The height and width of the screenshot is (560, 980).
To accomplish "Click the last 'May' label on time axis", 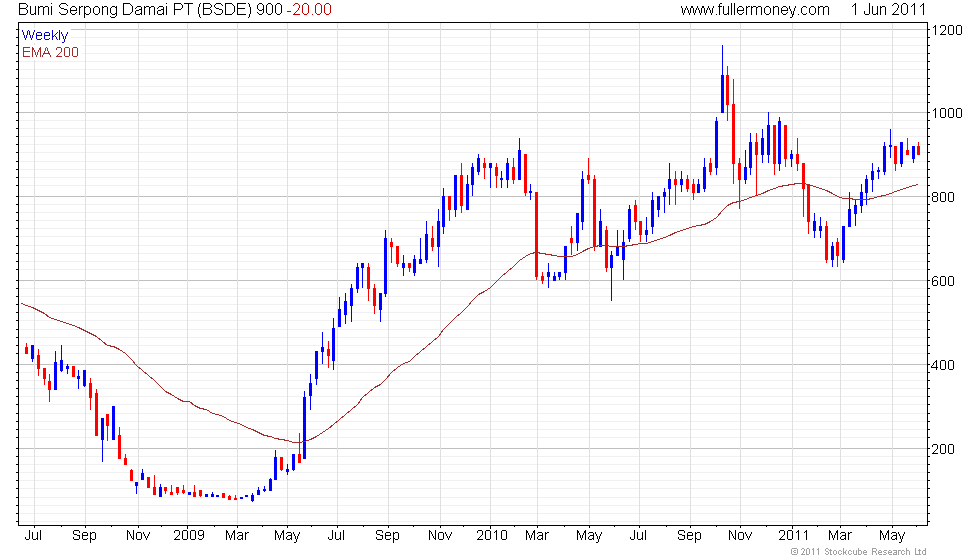I will pos(892,536).
